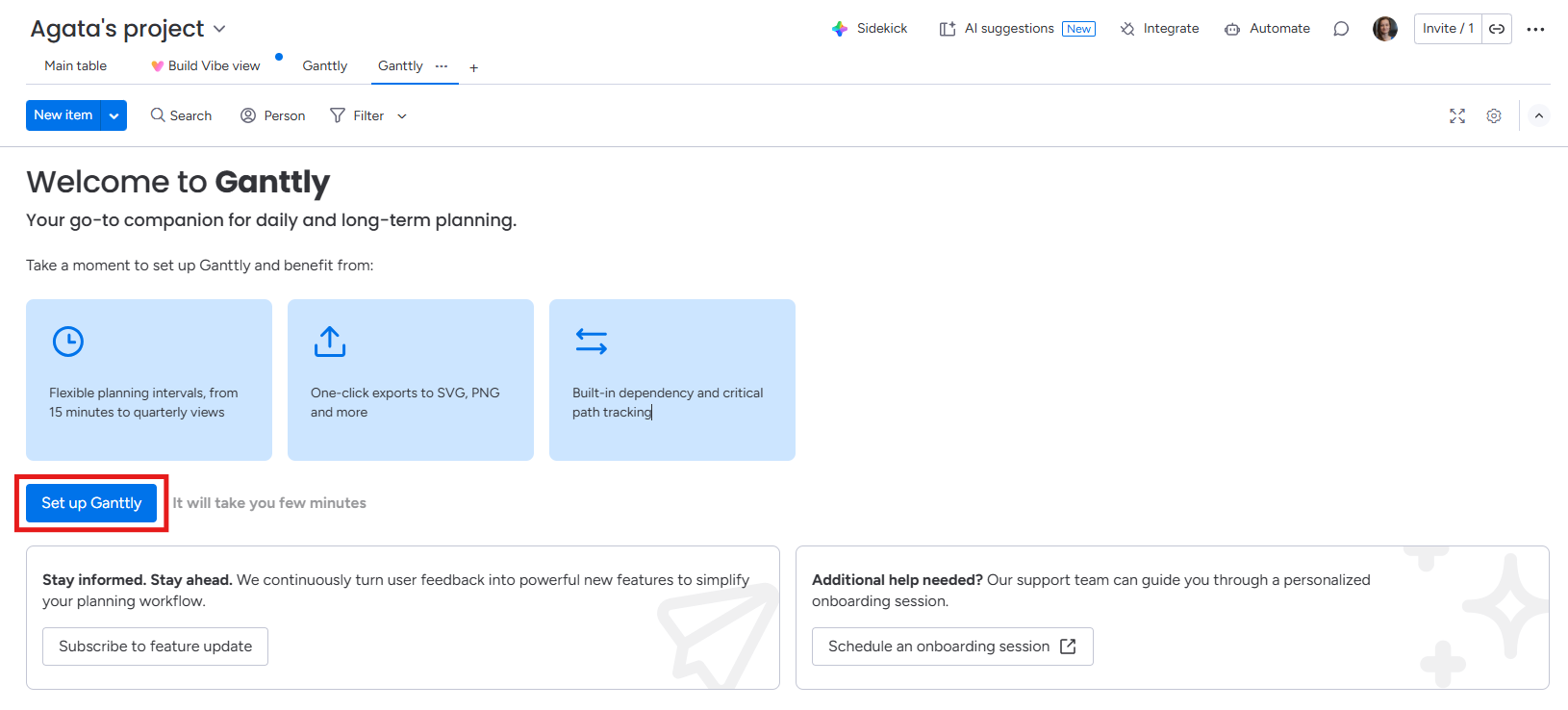The width and height of the screenshot is (1568, 710).
Task: Click the export upload icon on exports card
Action: coord(330,342)
